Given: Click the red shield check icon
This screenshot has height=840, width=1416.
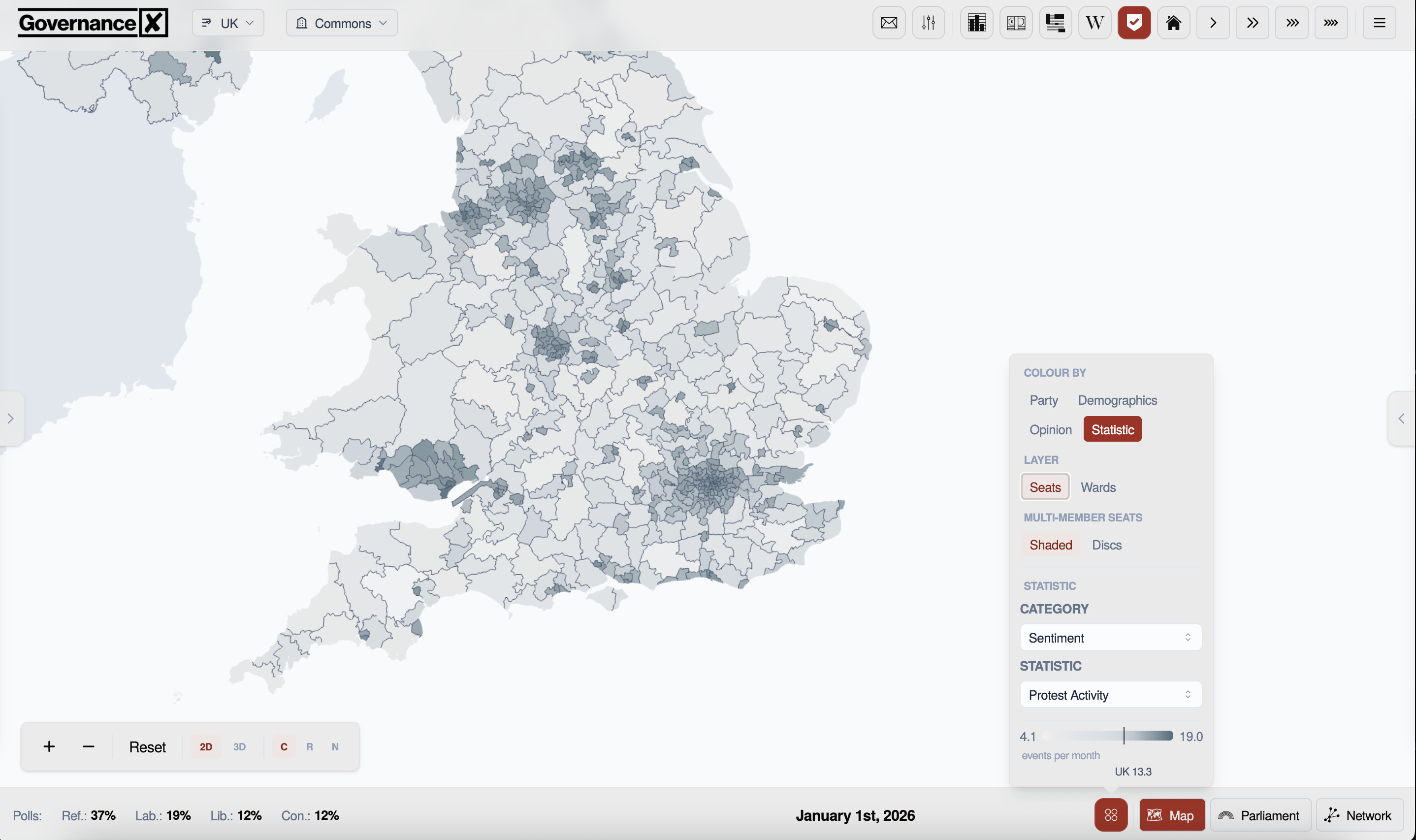Looking at the screenshot, I should tap(1134, 23).
